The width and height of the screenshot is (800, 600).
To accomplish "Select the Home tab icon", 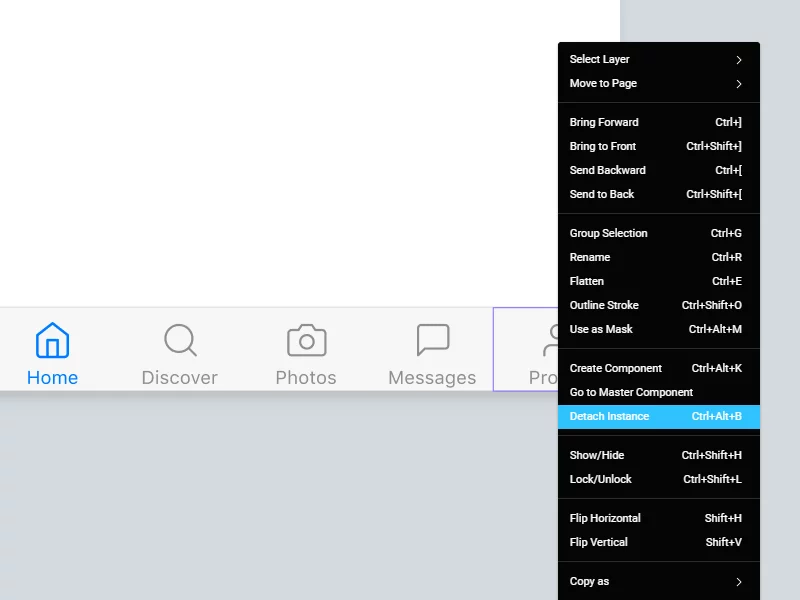I will (x=52, y=340).
